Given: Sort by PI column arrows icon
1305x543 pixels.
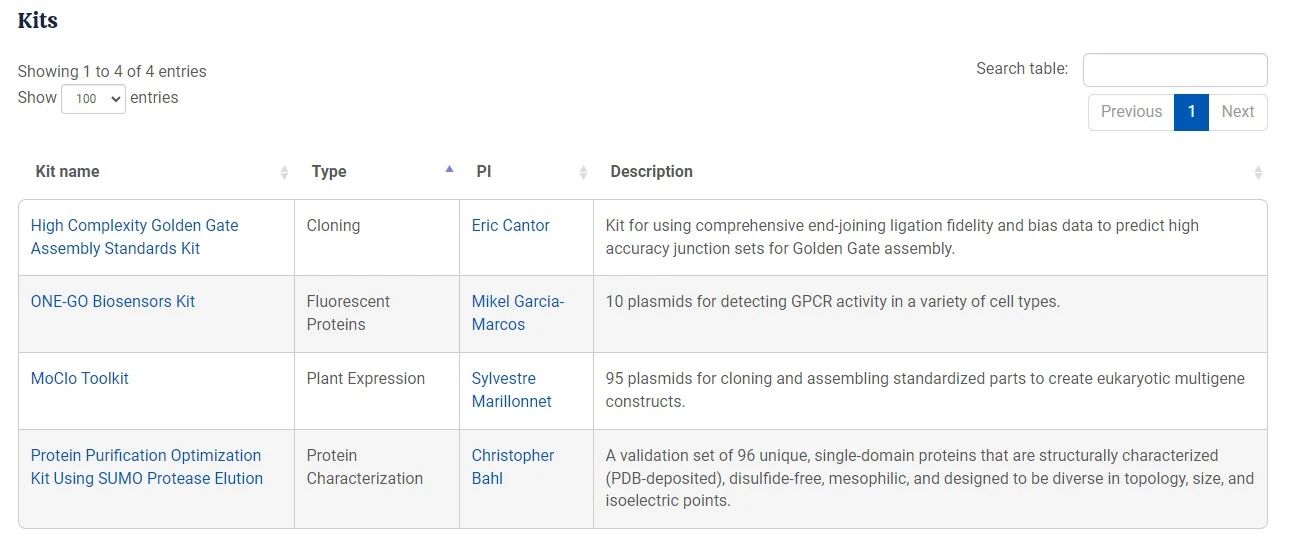Looking at the screenshot, I should [583, 172].
